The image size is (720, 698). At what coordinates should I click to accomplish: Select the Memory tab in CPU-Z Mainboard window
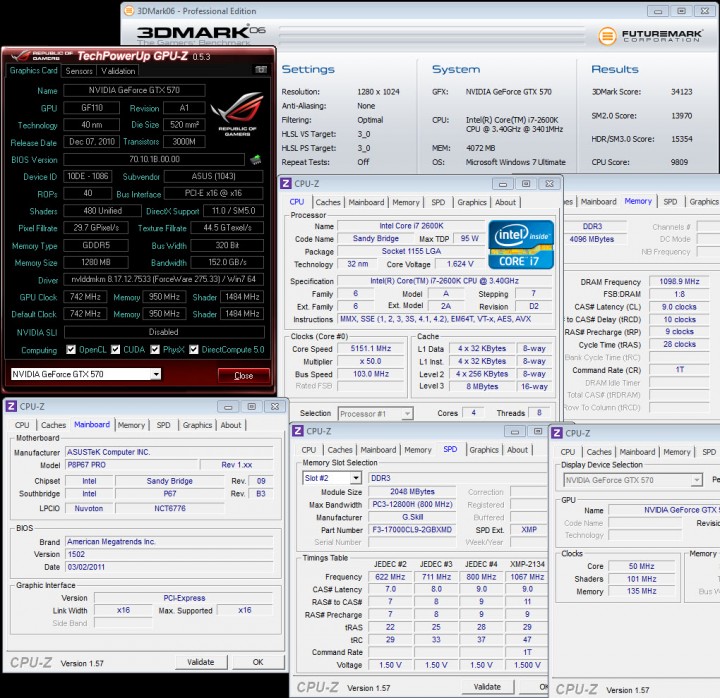pos(131,425)
